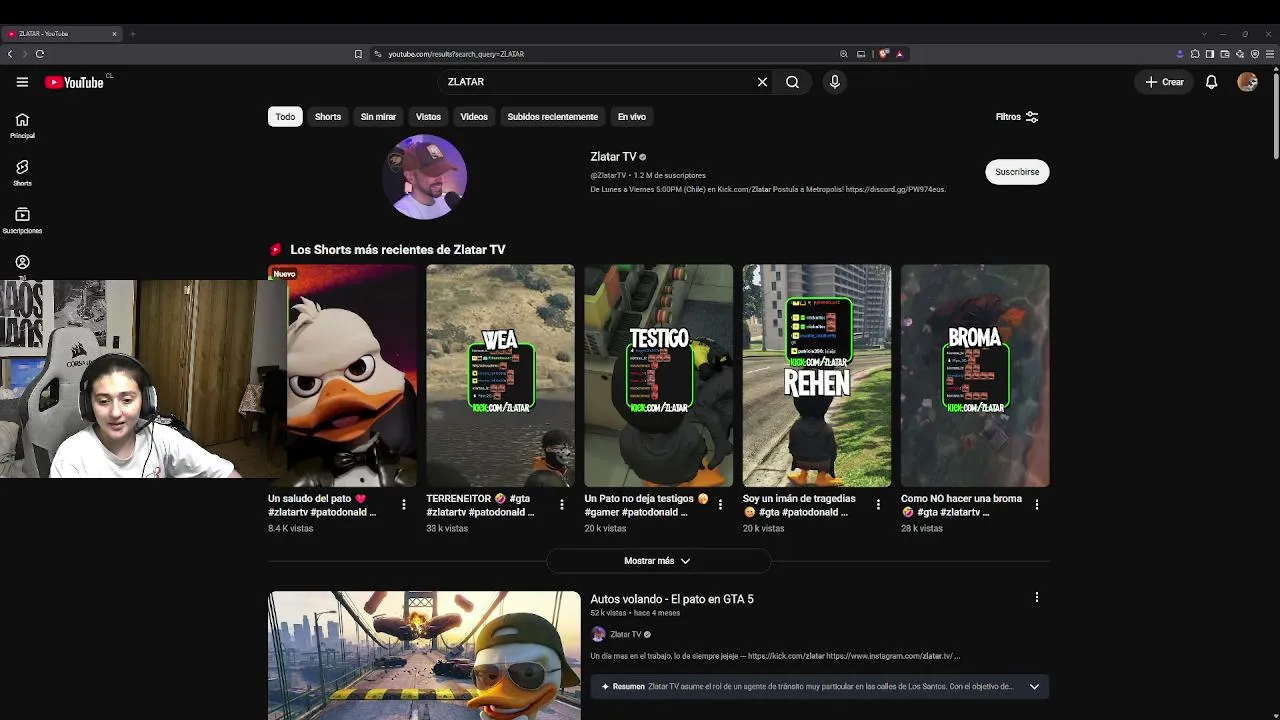The height and width of the screenshot is (720, 1280).
Task: Go to the YouTube logo home link
Action: tap(75, 82)
